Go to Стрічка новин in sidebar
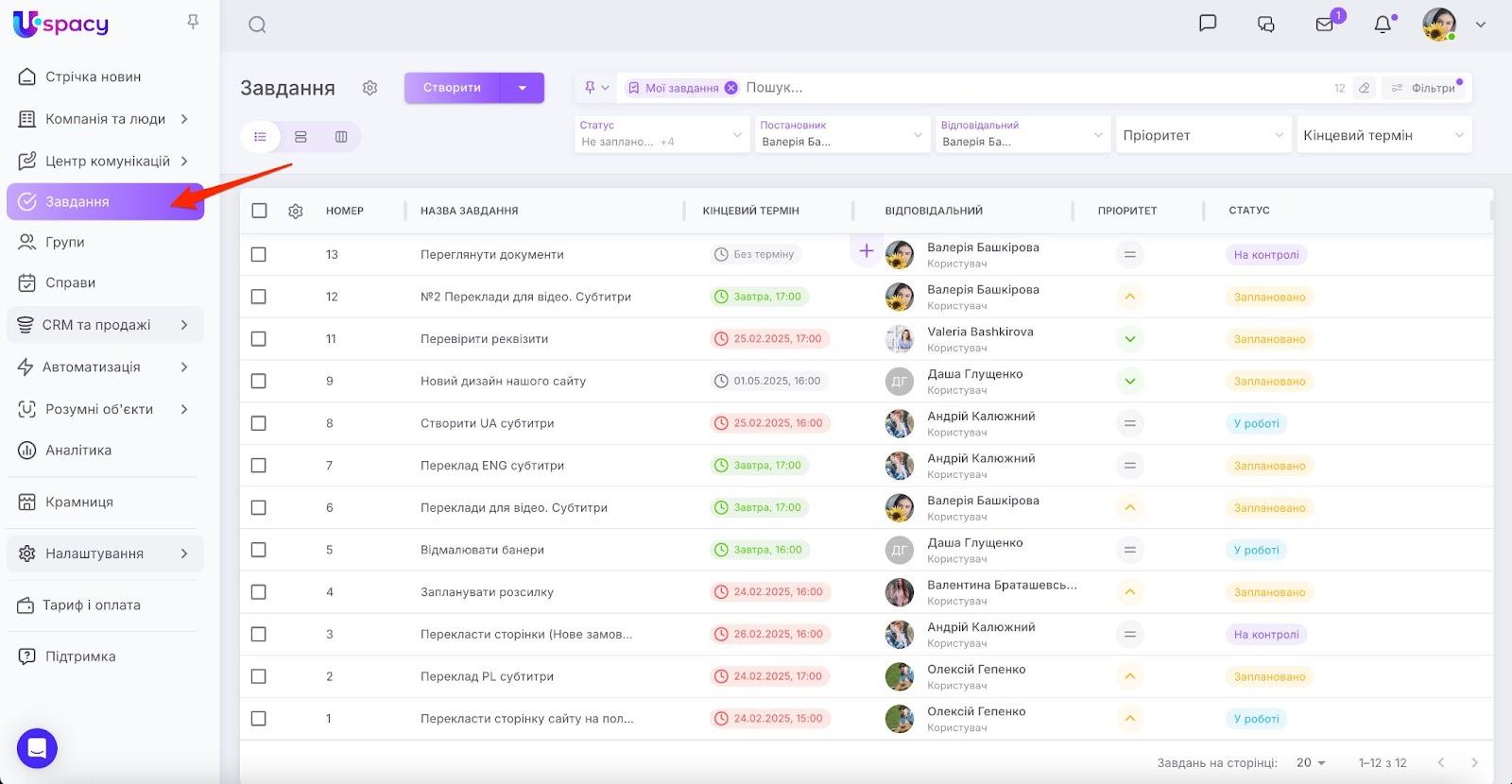Viewport: 1512px width, 784px height. pyautogui.click(x=93, y=77)
